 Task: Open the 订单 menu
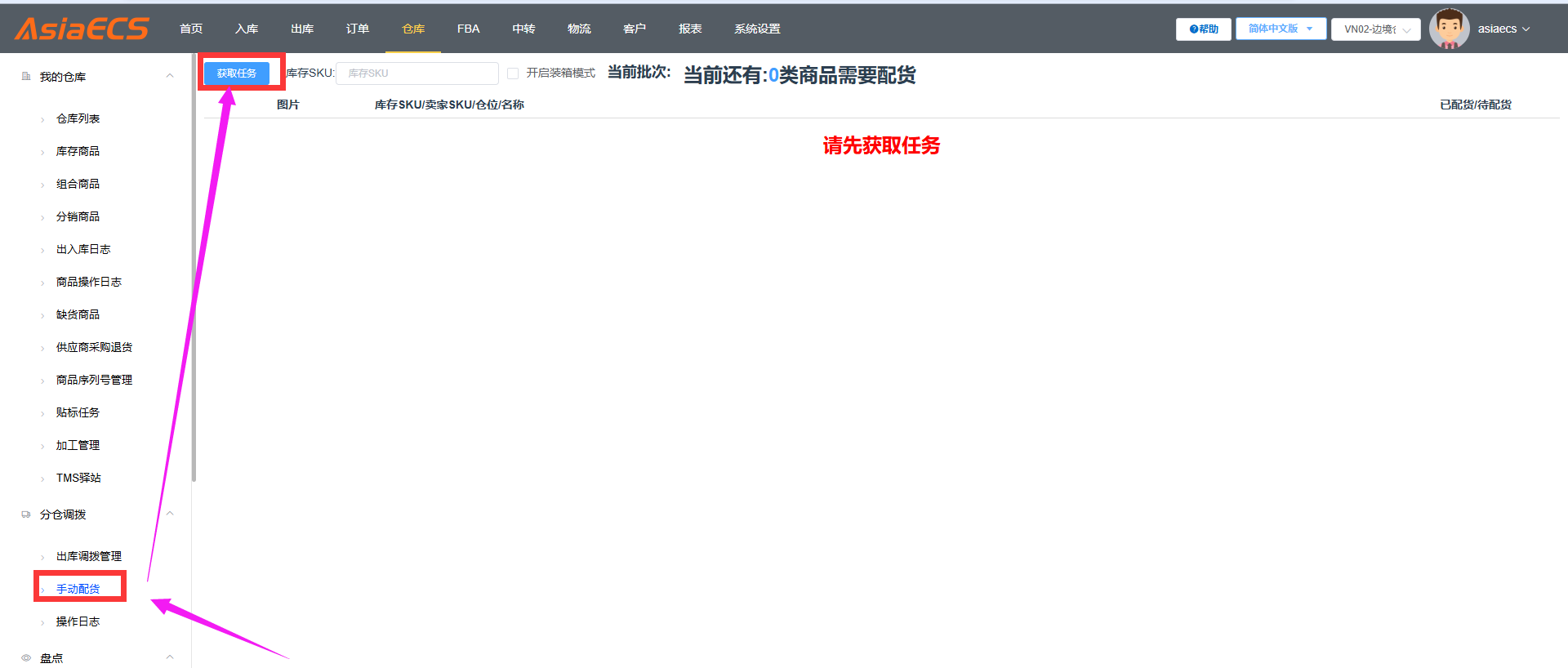tap(358, 29)
